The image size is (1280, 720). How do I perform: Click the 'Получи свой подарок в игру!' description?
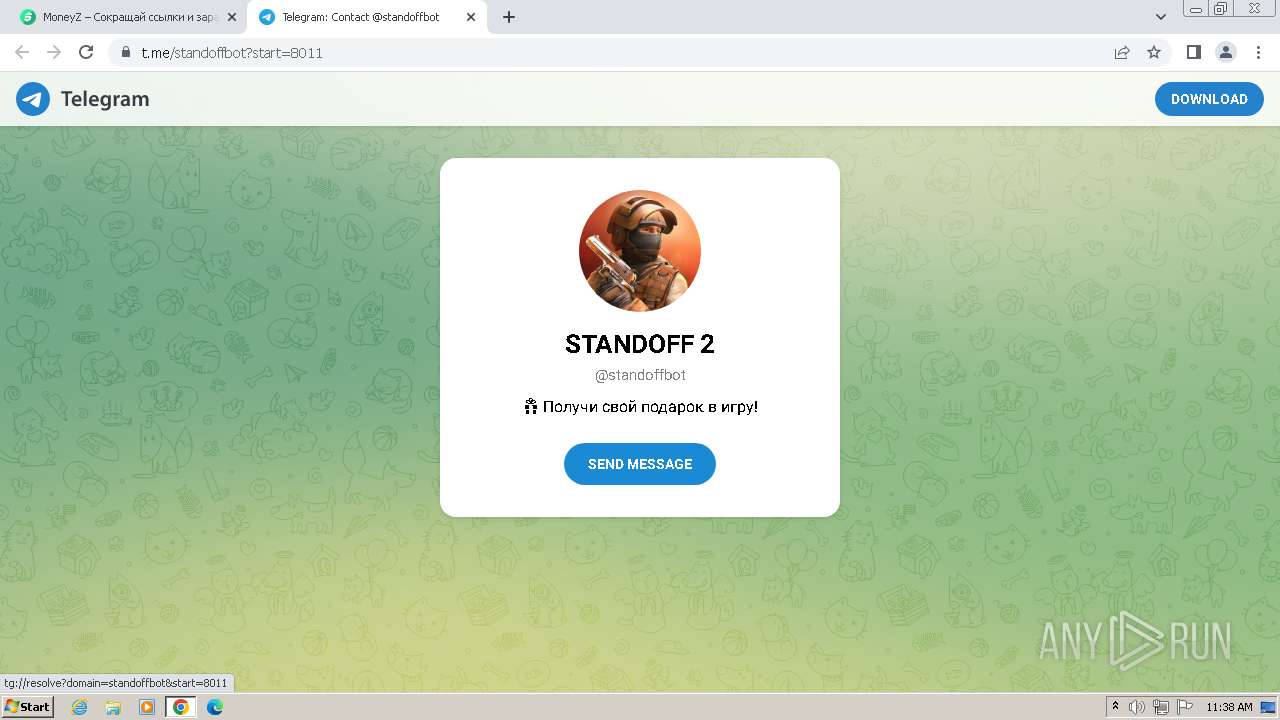click(640, 407)
